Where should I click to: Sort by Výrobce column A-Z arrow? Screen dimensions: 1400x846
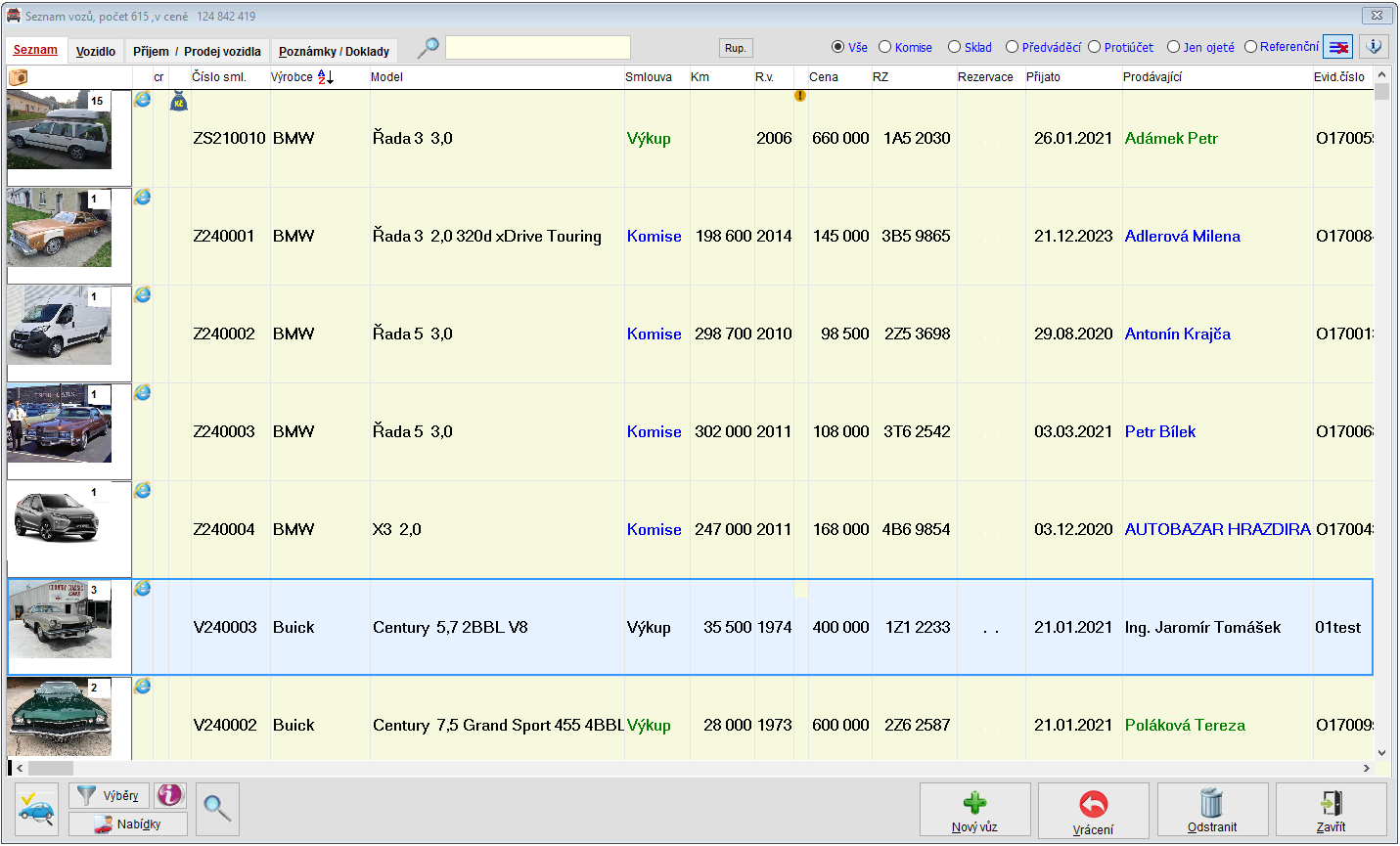[326, 77]
